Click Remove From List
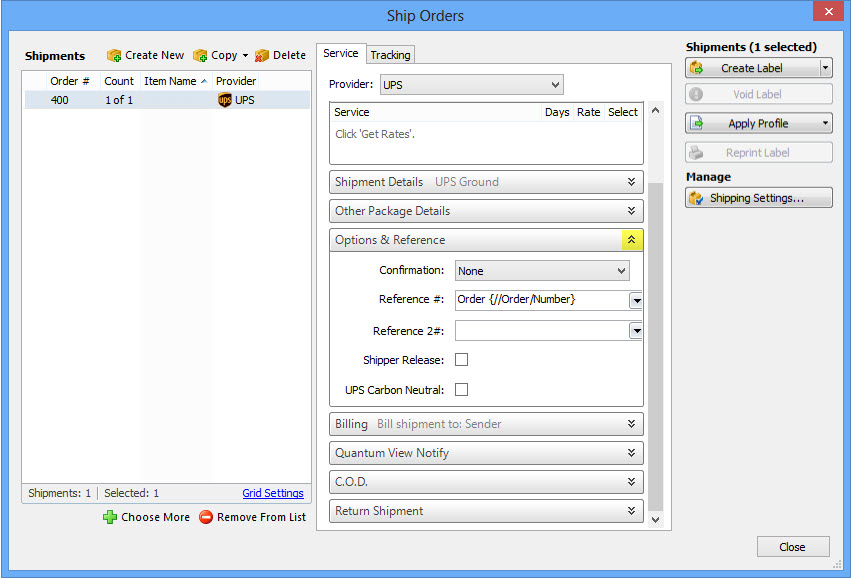Screen dimensions: 851x578 (x=252, y=517)
